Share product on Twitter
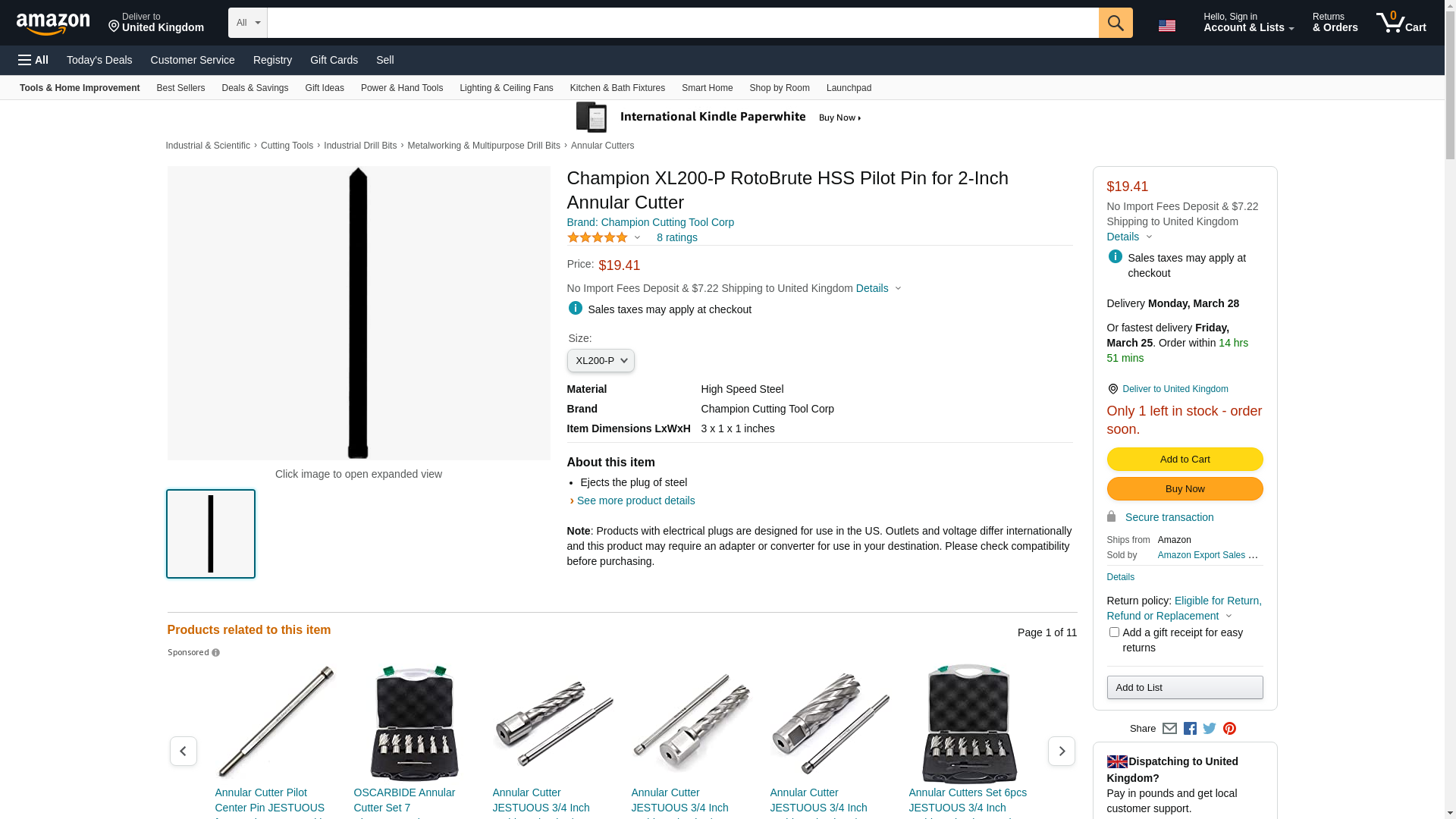This screenshot has height=819, width=1456. pyautogui.click(x=1210, y=729)
